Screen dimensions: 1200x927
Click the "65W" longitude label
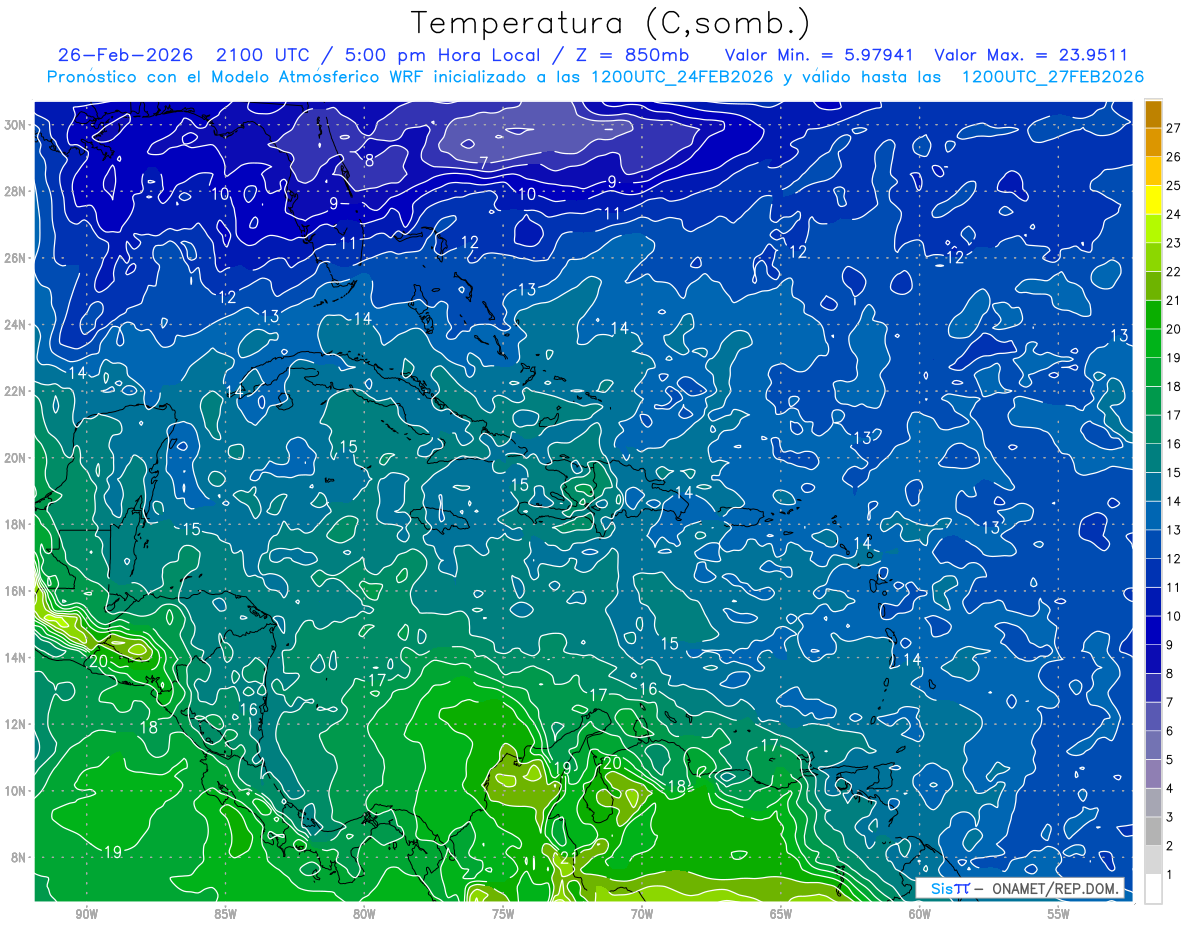pos(781,914)
